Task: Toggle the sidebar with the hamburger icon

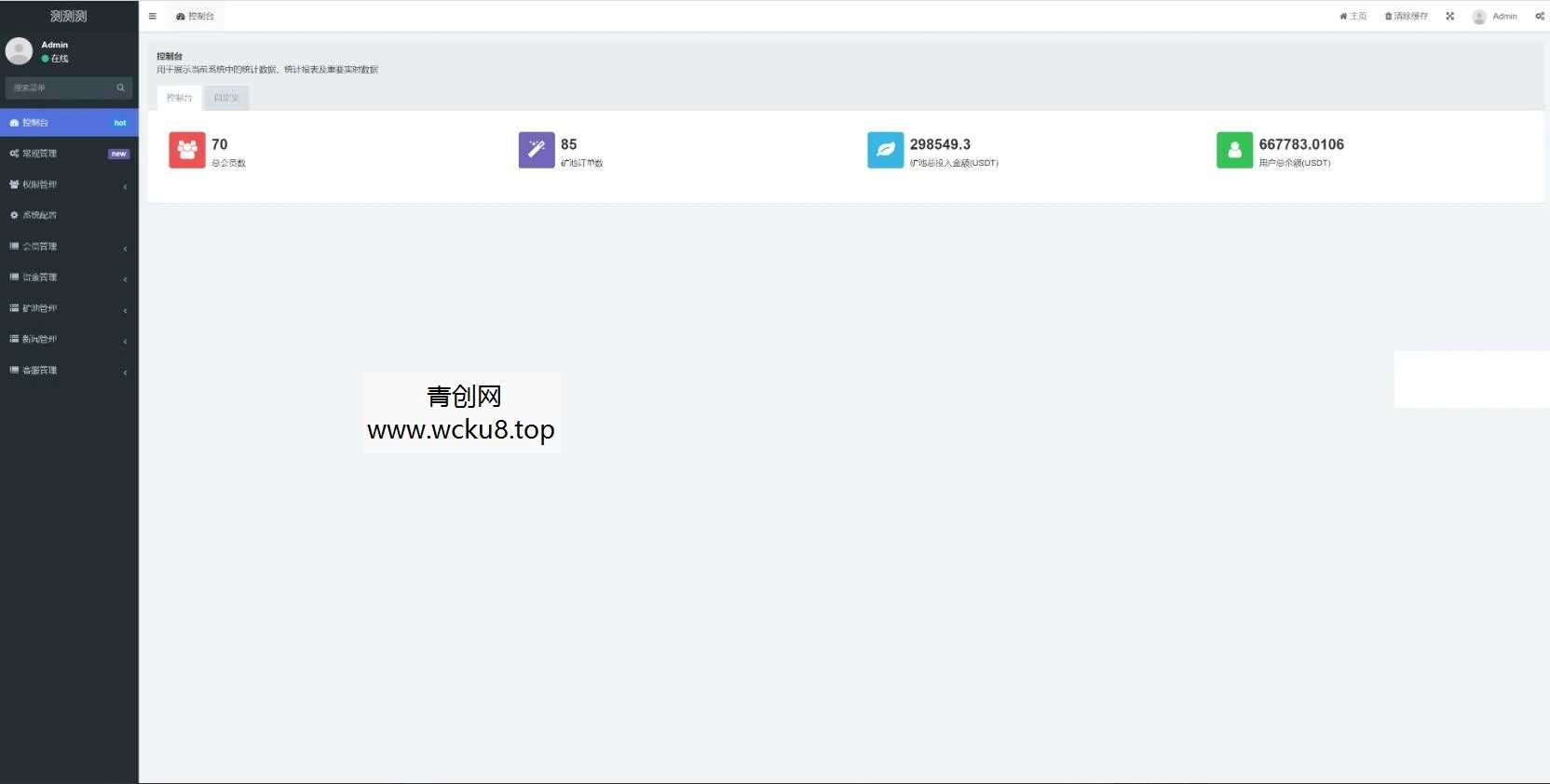Action: [x=153, y=16]
